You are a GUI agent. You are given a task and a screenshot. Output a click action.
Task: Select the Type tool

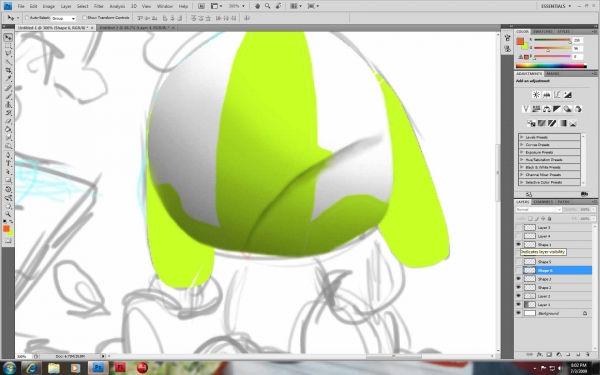pos(8,164)
